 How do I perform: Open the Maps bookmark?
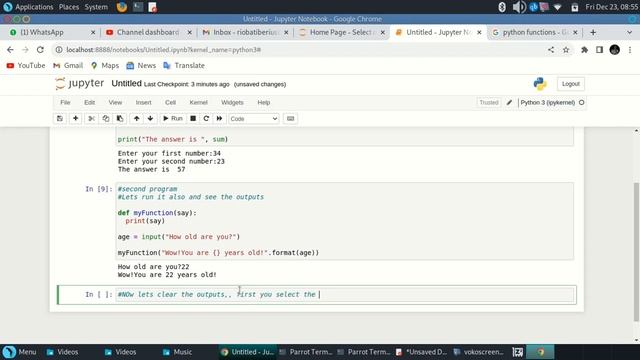click(105, 65)
